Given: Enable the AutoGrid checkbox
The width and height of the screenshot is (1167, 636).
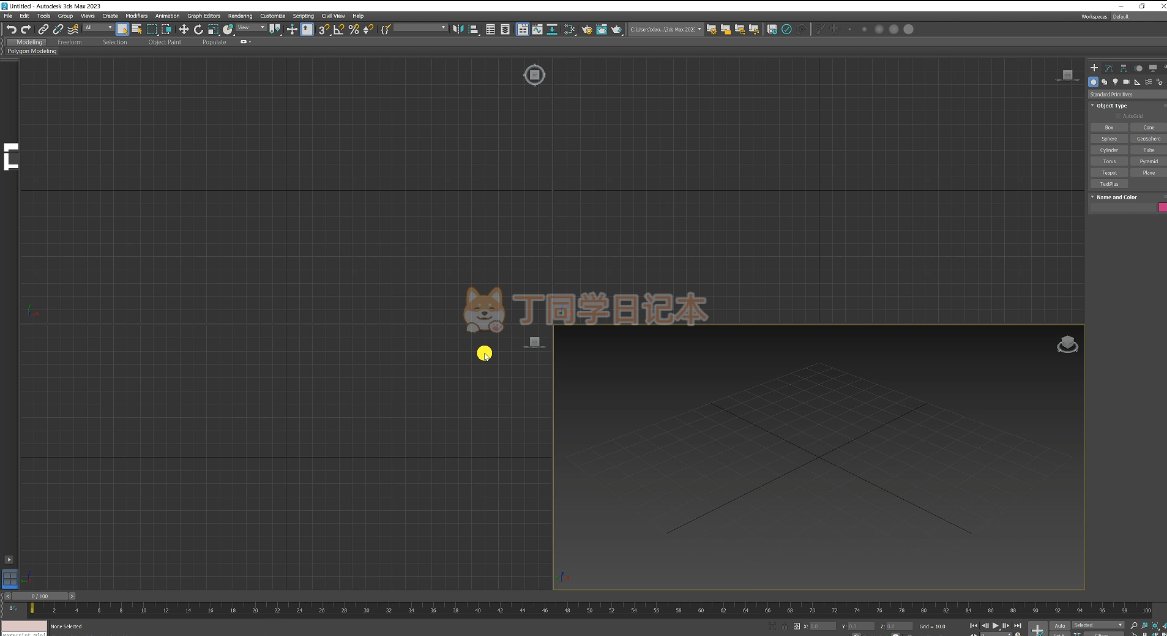Looking at the screenshot, I should (1119, 116).
